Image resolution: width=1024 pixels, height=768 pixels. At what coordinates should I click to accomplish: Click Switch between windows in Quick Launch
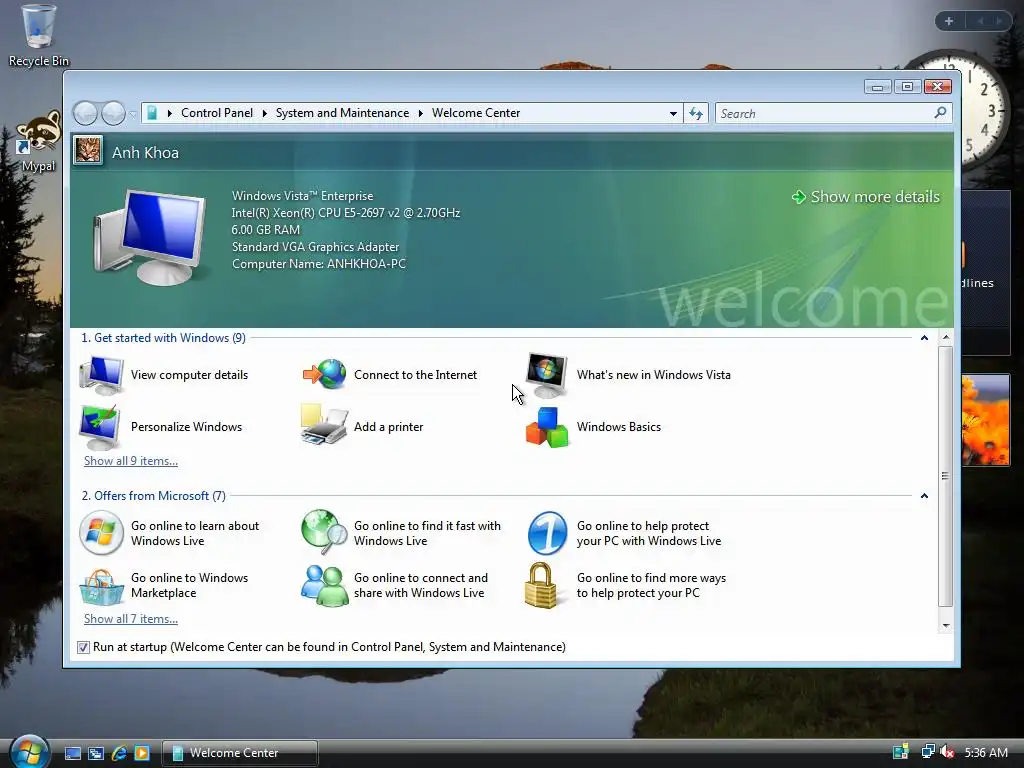pos(96,753)
